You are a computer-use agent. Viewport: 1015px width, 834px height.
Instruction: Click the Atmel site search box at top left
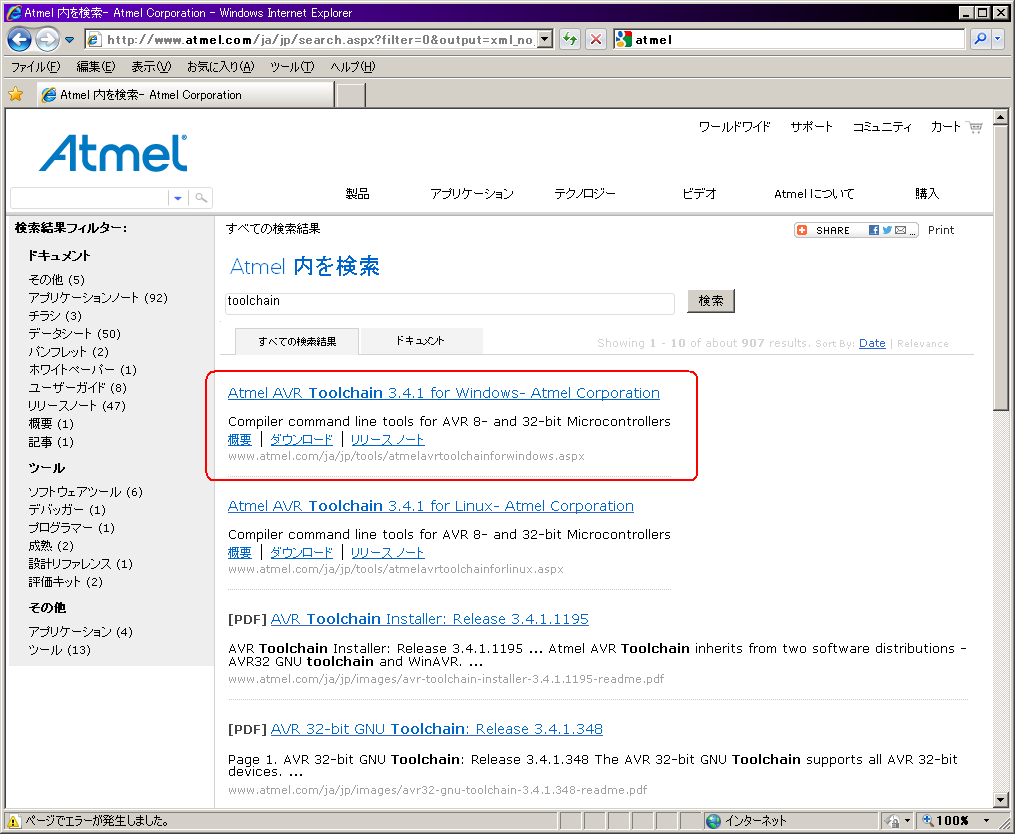pos(89,197)
